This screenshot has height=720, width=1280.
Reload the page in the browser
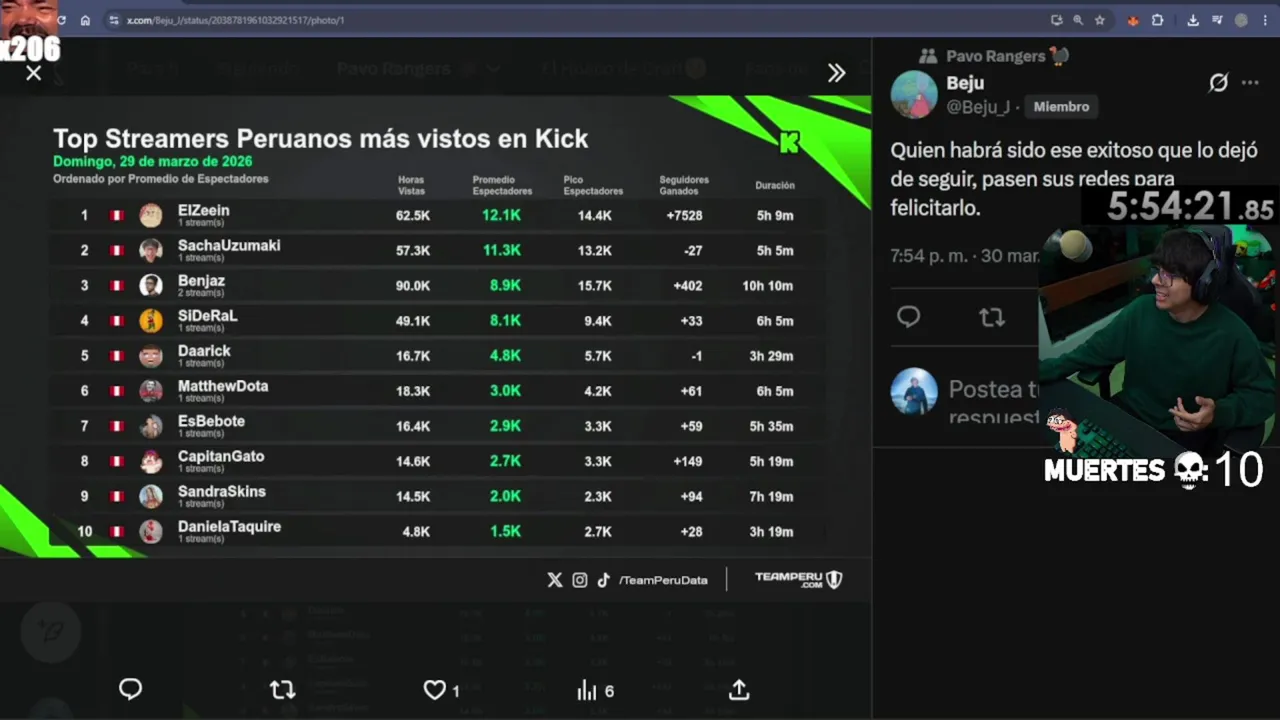[x=61, y=20]
